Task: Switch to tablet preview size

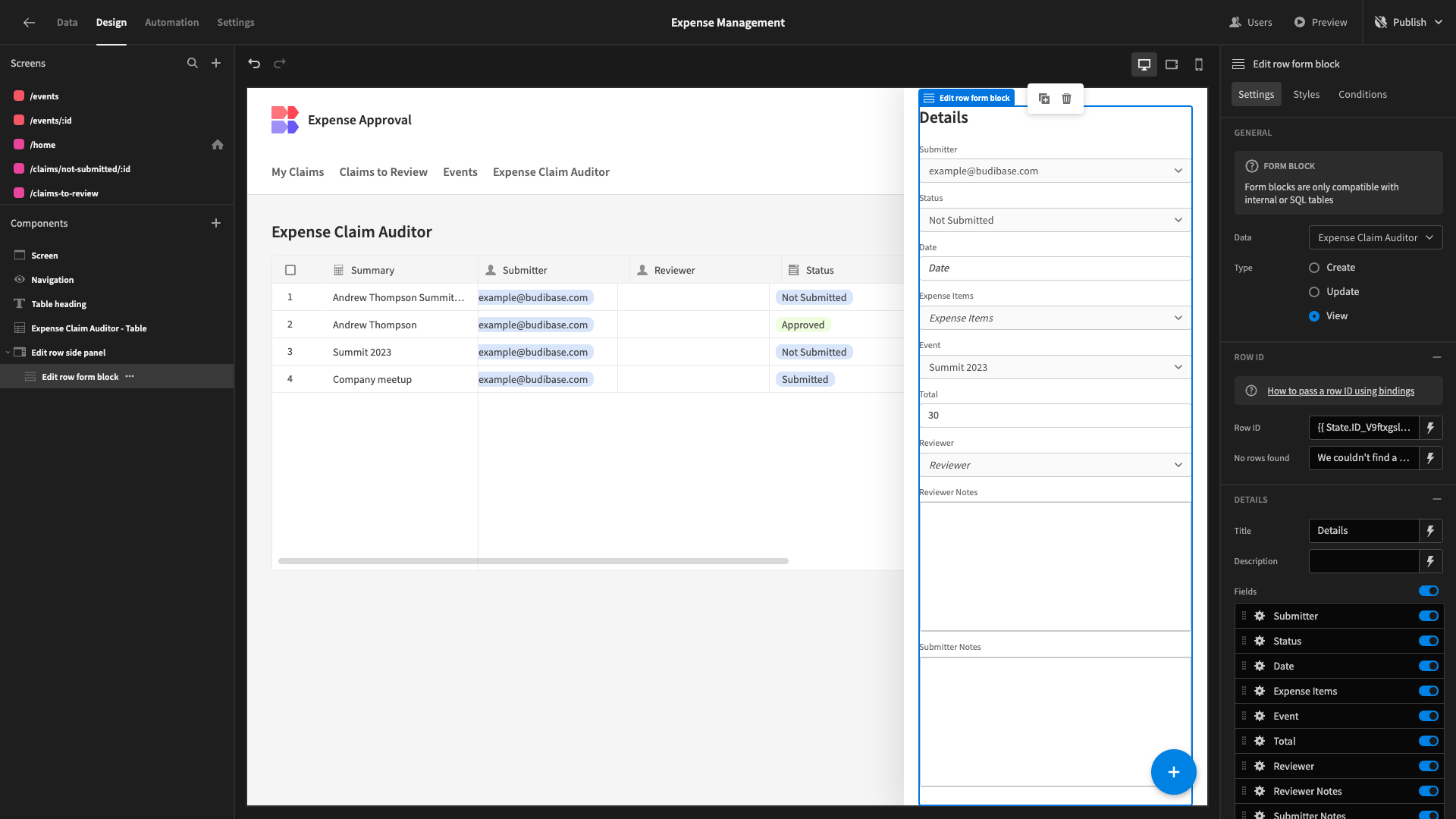Action: pyautogui.click(x=1172, y=64)
